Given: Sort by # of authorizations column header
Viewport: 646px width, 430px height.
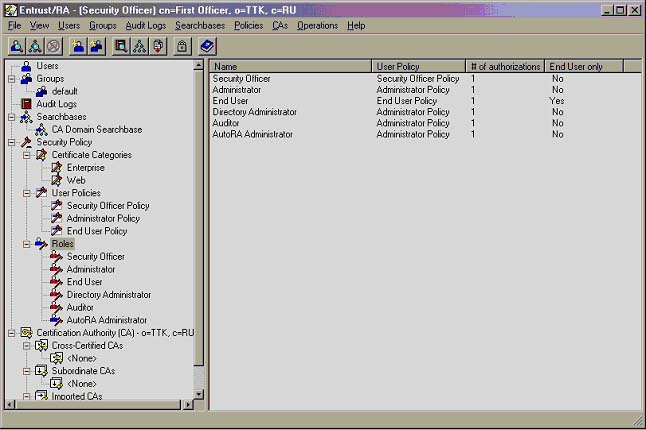Looking at the screenshot, I should (x=505, y=66).
